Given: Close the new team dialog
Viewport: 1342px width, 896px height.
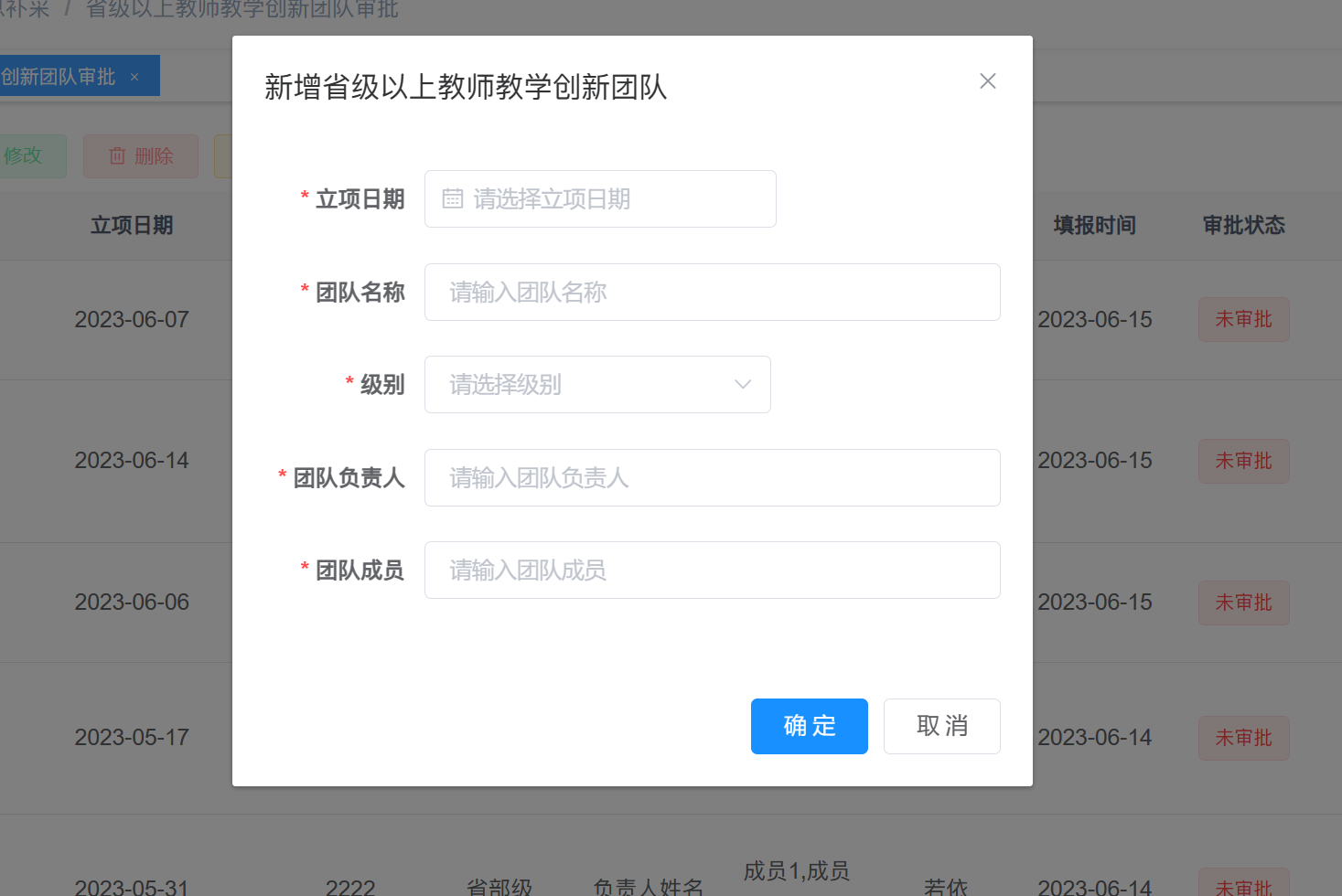Looking at the screenshot, I should 987,81.
